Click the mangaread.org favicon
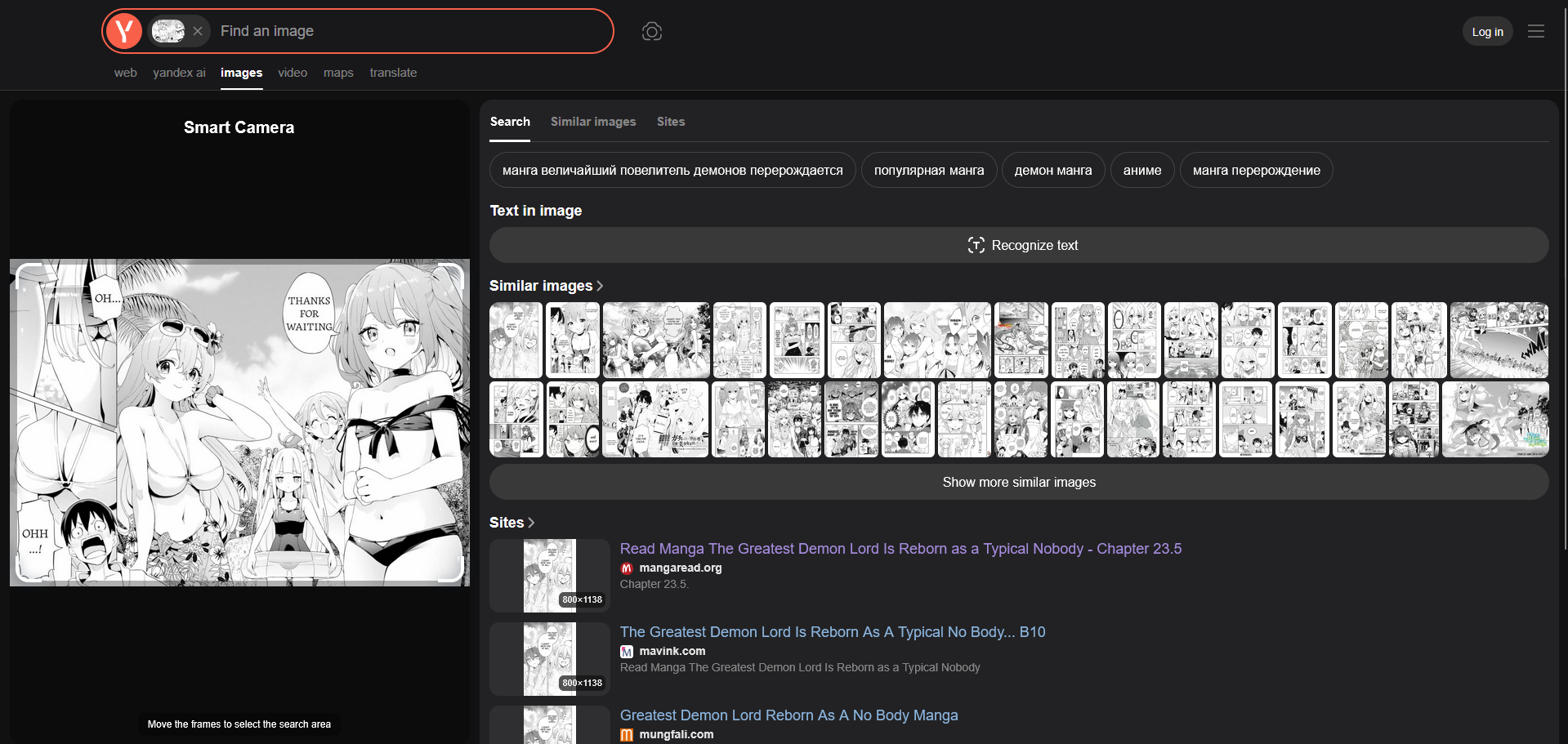The image size is (1568, 744). (627, 568)
